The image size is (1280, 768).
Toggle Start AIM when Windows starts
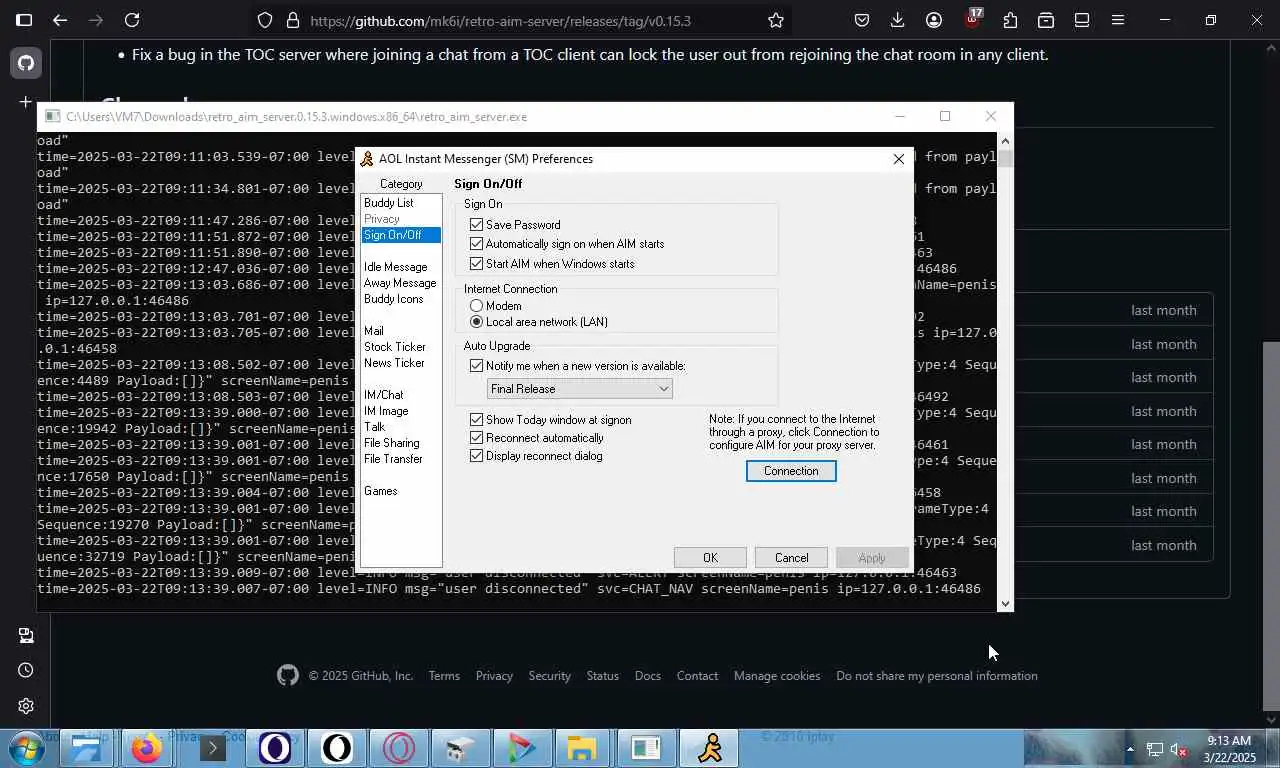click(x=476, y=264)
